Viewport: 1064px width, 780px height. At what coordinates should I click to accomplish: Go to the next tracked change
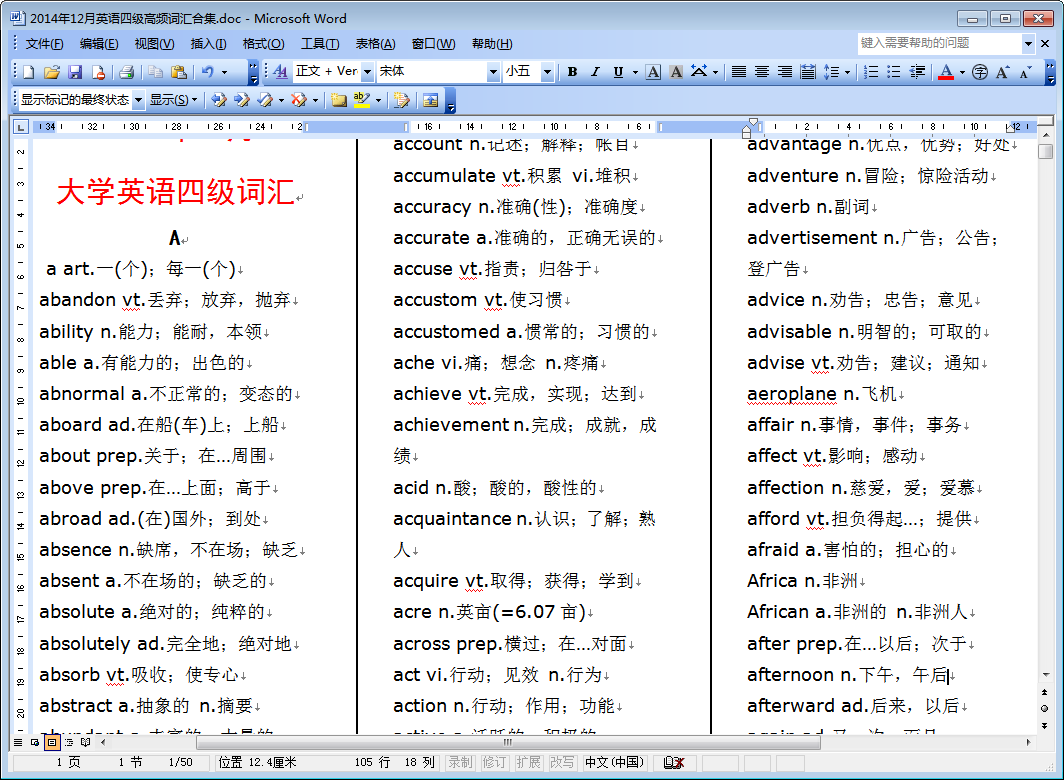(242, 100)
